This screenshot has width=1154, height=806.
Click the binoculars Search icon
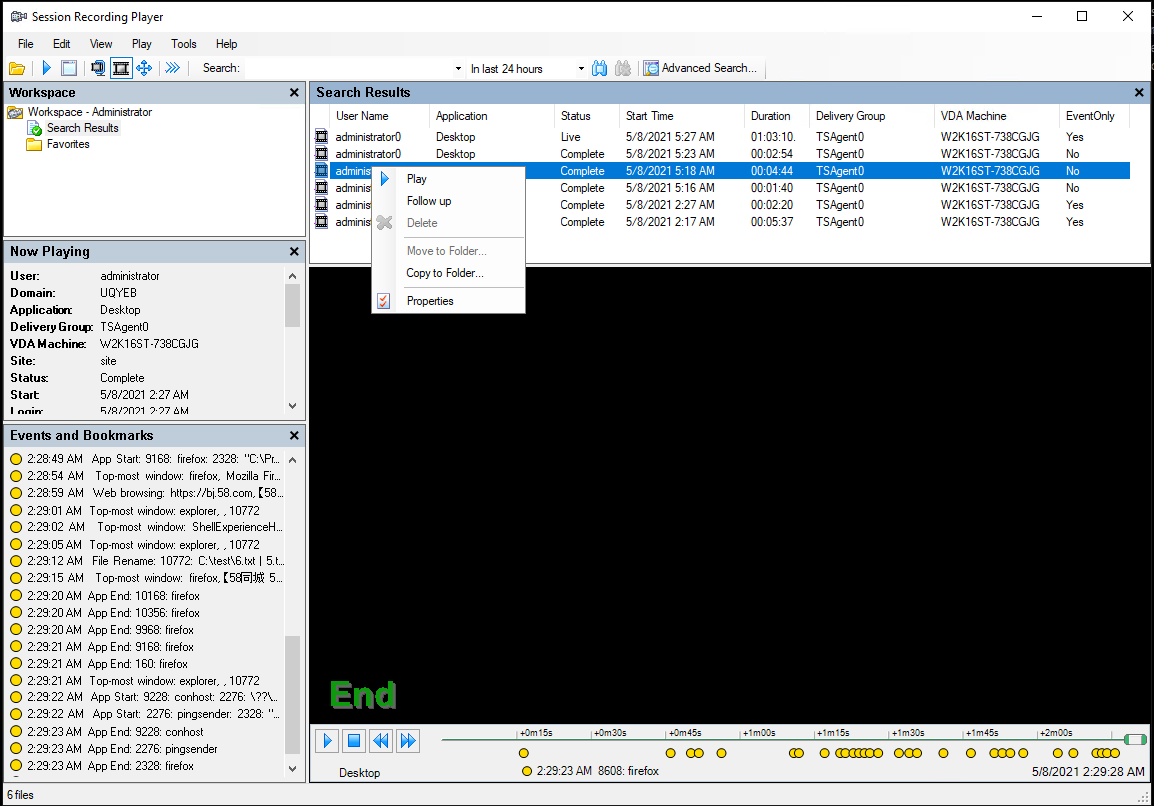[600, 68]
